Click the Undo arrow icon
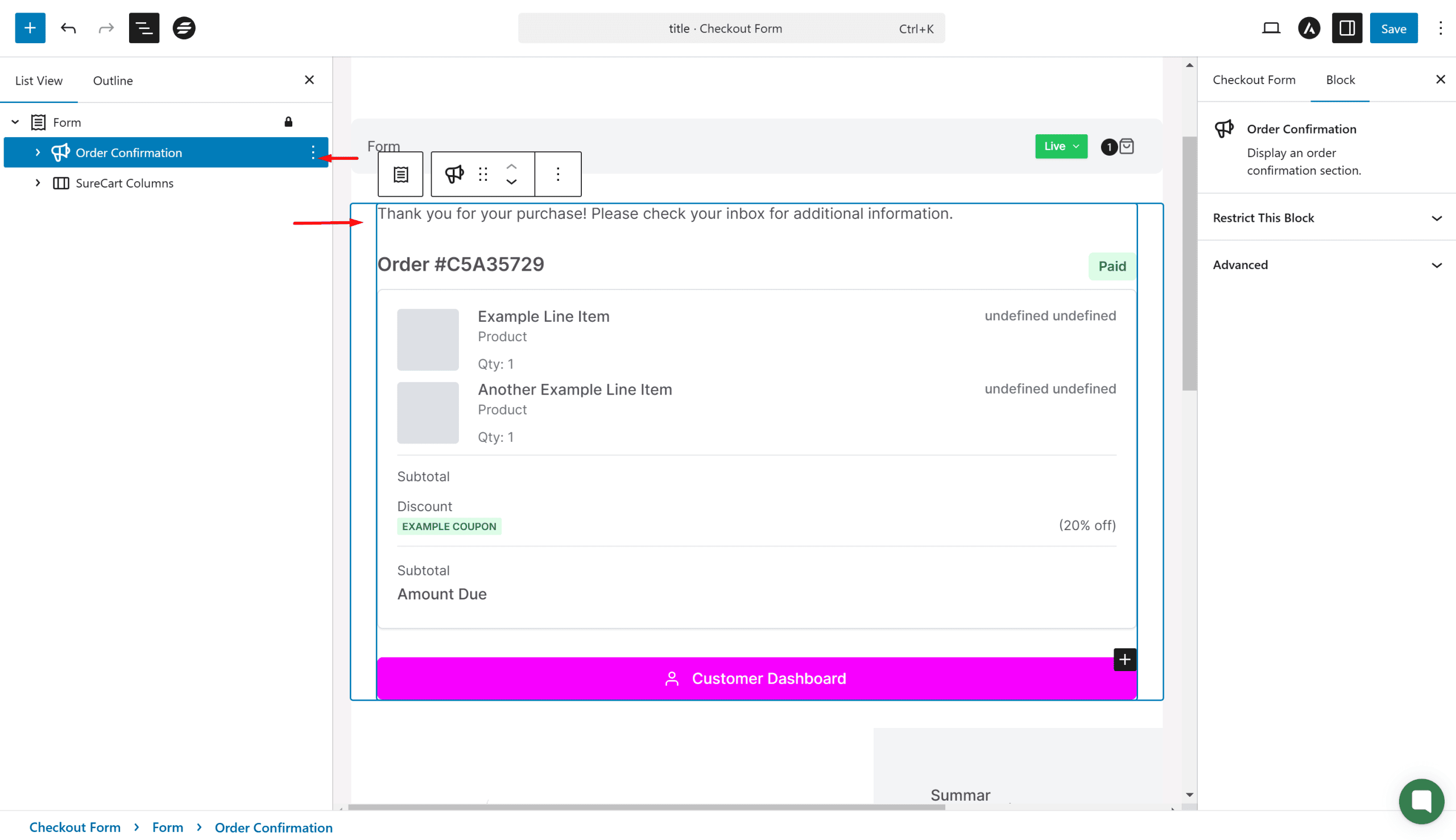The width and height of the screenshot is (1456, 840). 68,28
